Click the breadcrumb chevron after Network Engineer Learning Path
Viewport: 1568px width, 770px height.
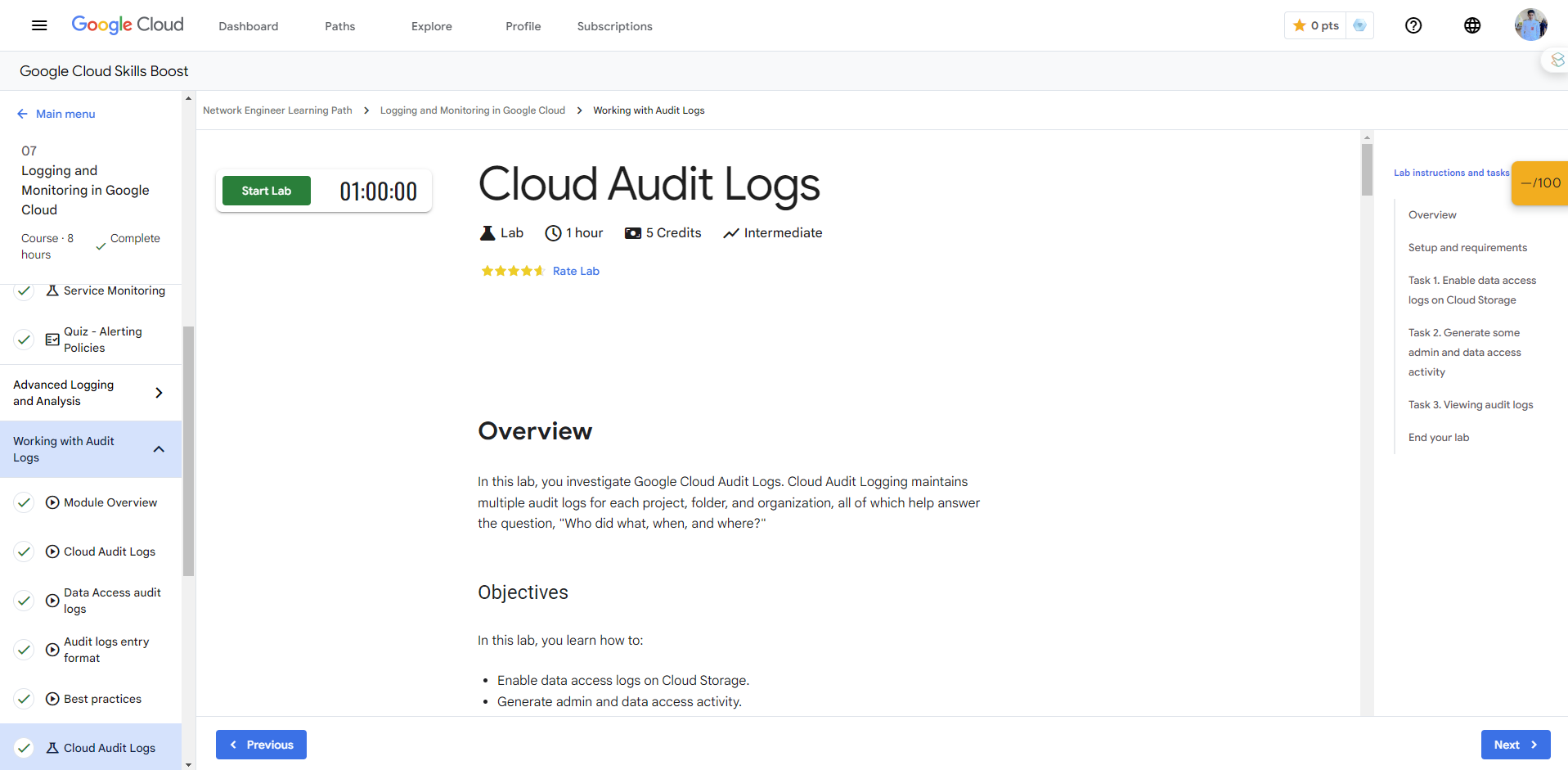[366, 110]
